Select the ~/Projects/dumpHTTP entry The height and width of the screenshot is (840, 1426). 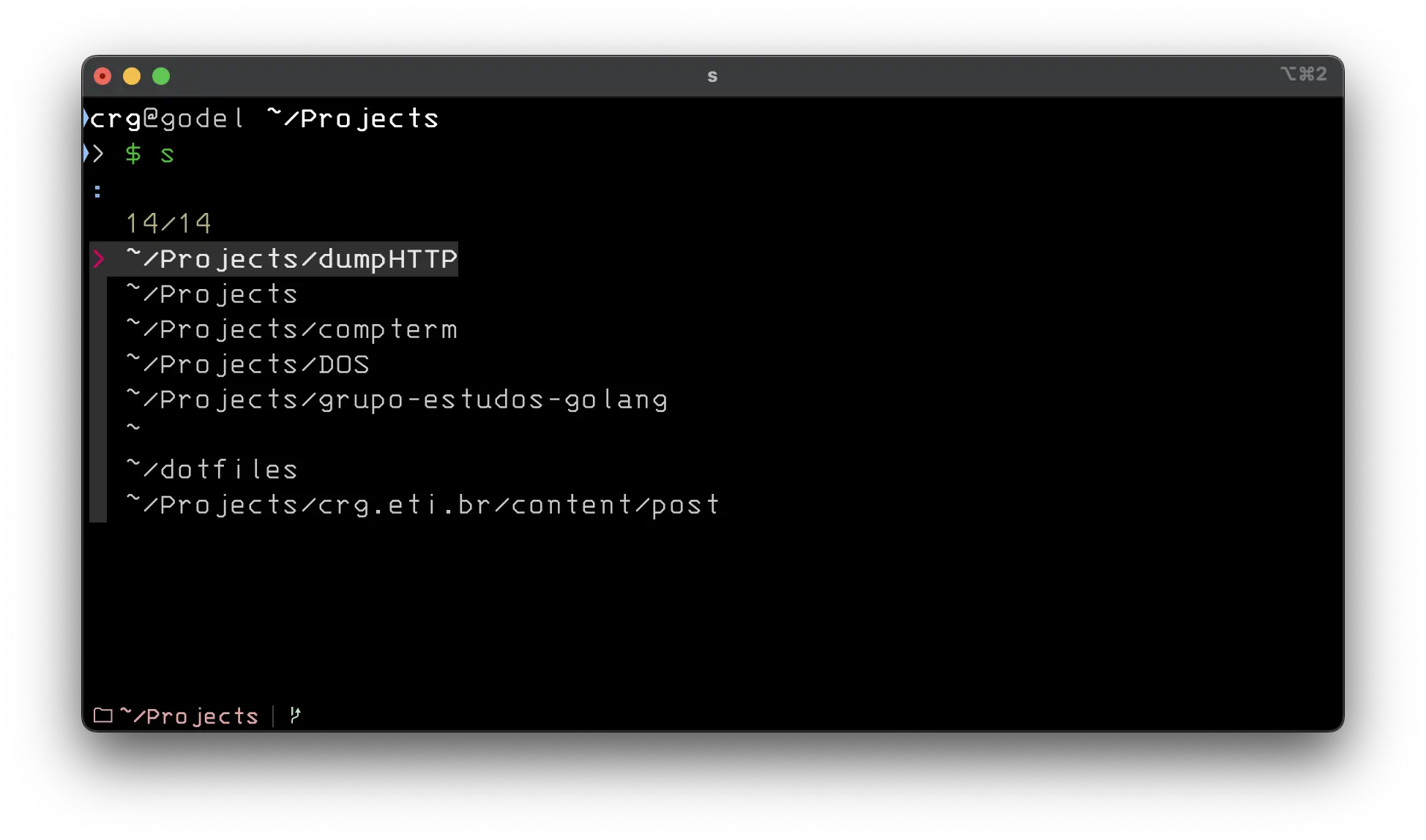[291, 259]
